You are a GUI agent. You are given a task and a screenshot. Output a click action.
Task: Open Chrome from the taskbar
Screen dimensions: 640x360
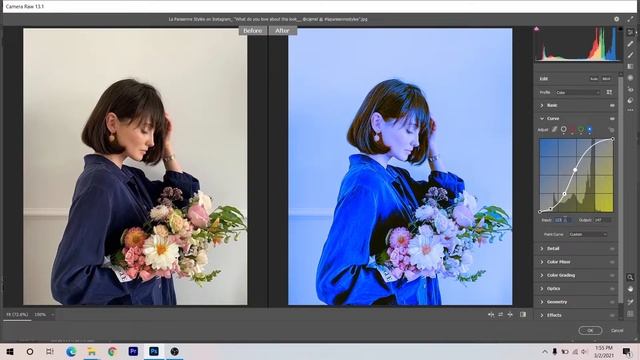tap(112, 351)
